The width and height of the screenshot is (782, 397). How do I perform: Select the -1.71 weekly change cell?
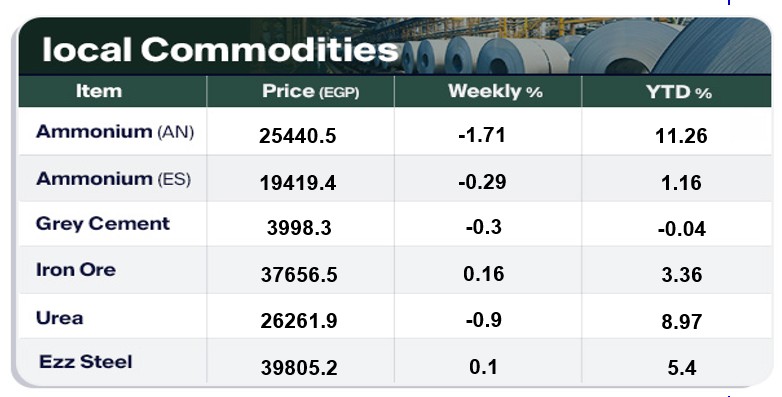coord(482,135)
